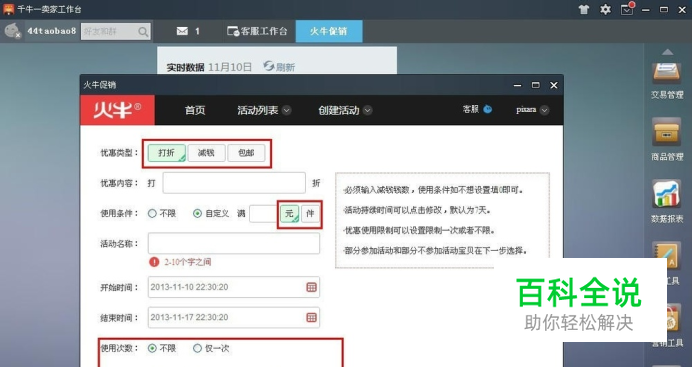Click the 活动名称 input field
The height and width of the screenshot is (367, 692).
coord(234,243)
